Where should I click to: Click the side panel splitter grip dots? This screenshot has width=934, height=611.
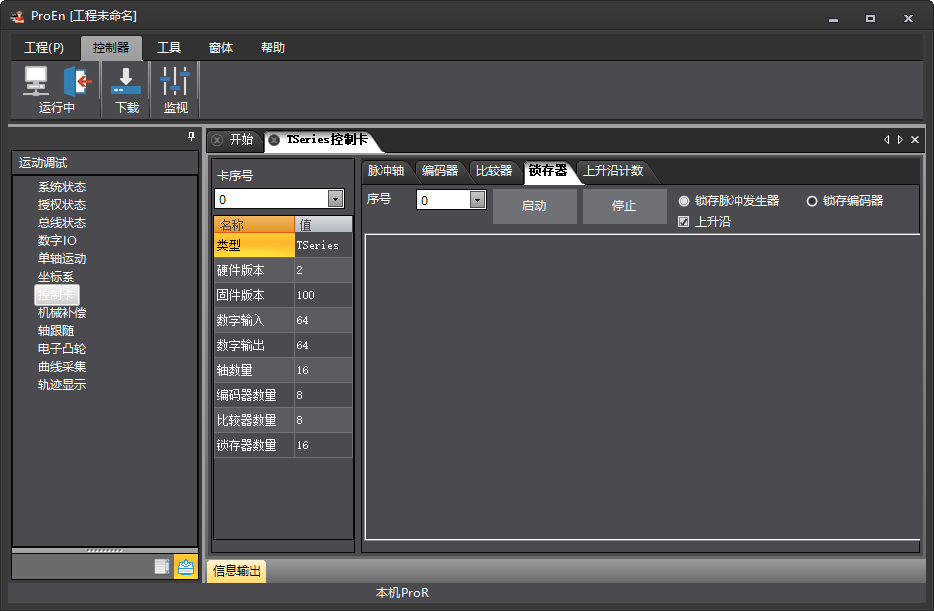105,551
